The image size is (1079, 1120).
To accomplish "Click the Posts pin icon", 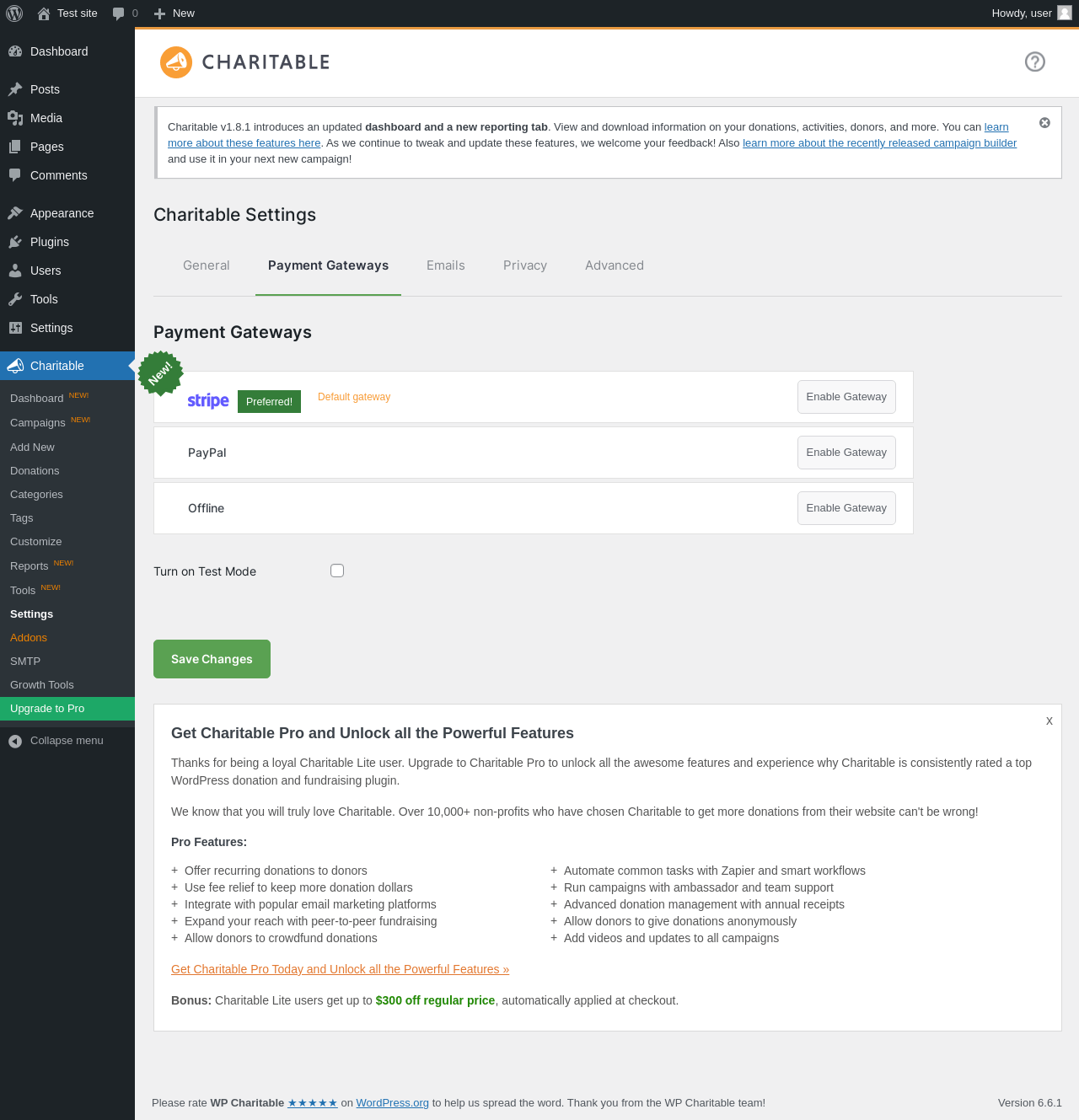I will tap(15, 89).
